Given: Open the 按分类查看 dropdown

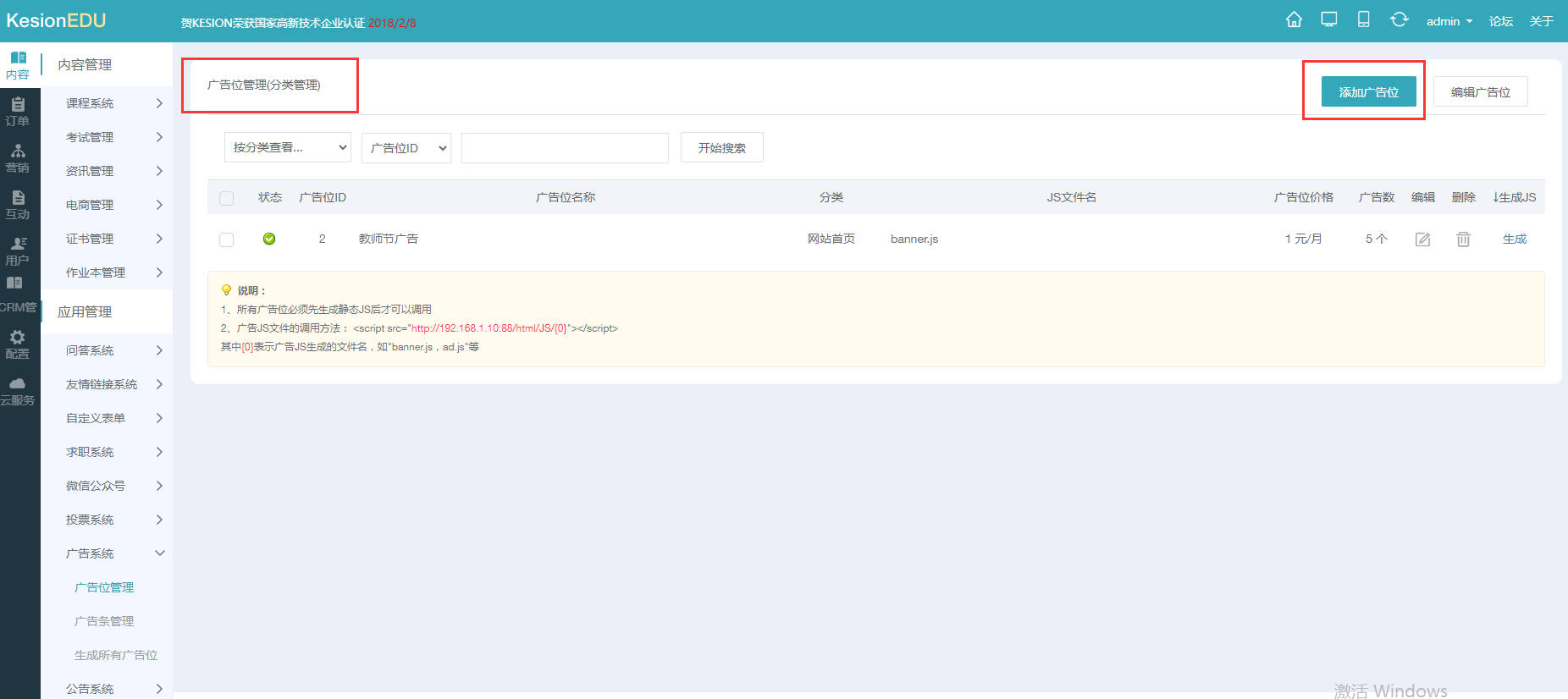Looking at the screenshot, I should (x=288, y=147).
